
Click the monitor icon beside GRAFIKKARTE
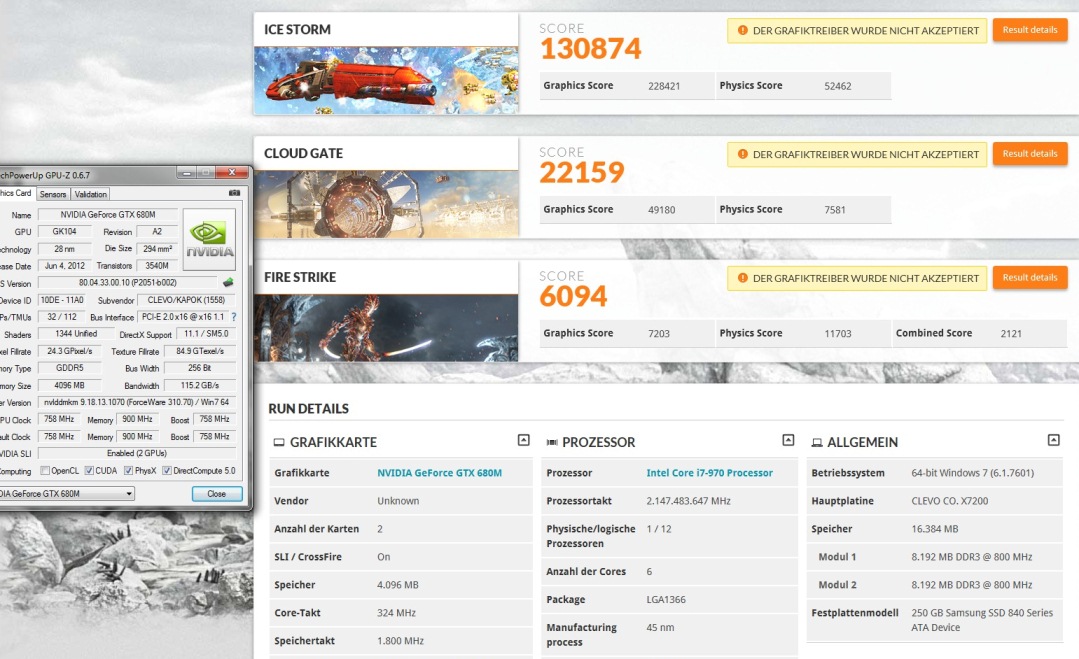(279, 442)
